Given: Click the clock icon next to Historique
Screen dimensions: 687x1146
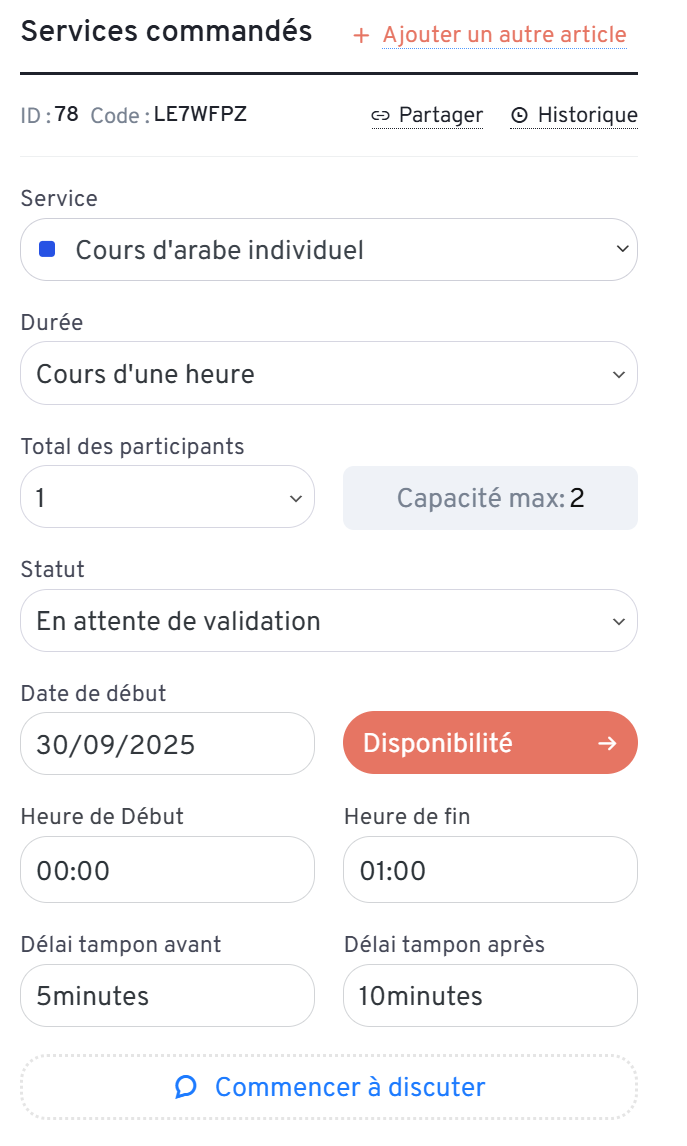Looking at the screenshot, I should click(x=519, y=116).
